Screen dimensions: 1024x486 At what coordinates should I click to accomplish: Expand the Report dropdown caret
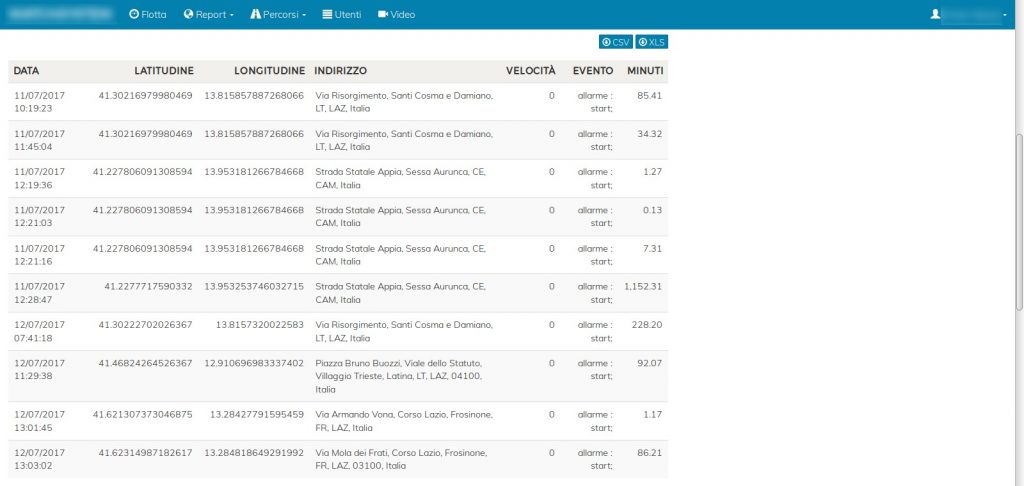coord(232,16)
